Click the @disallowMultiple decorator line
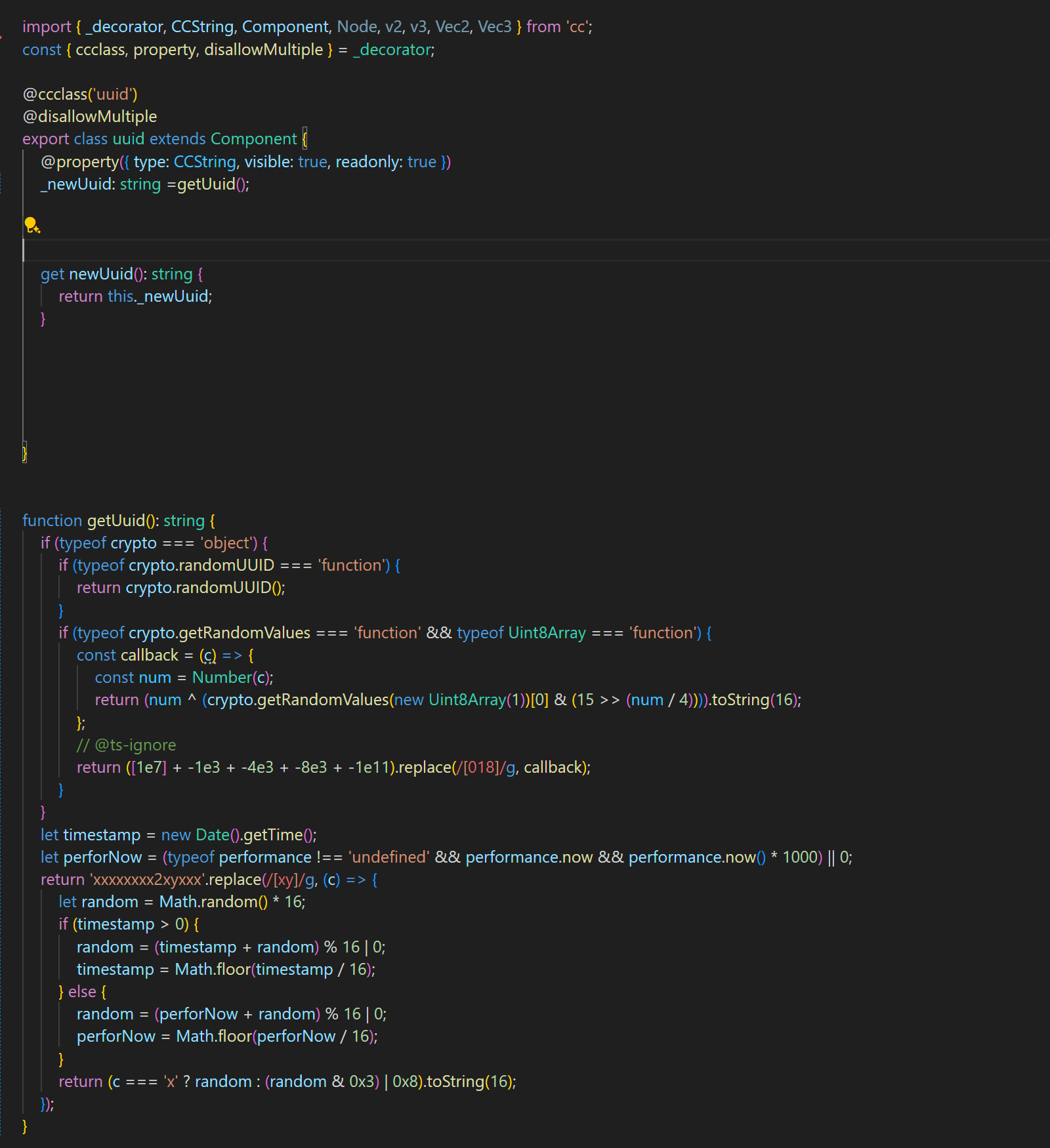Screen dimensions: 1050x1148 (x=90, y=117)
